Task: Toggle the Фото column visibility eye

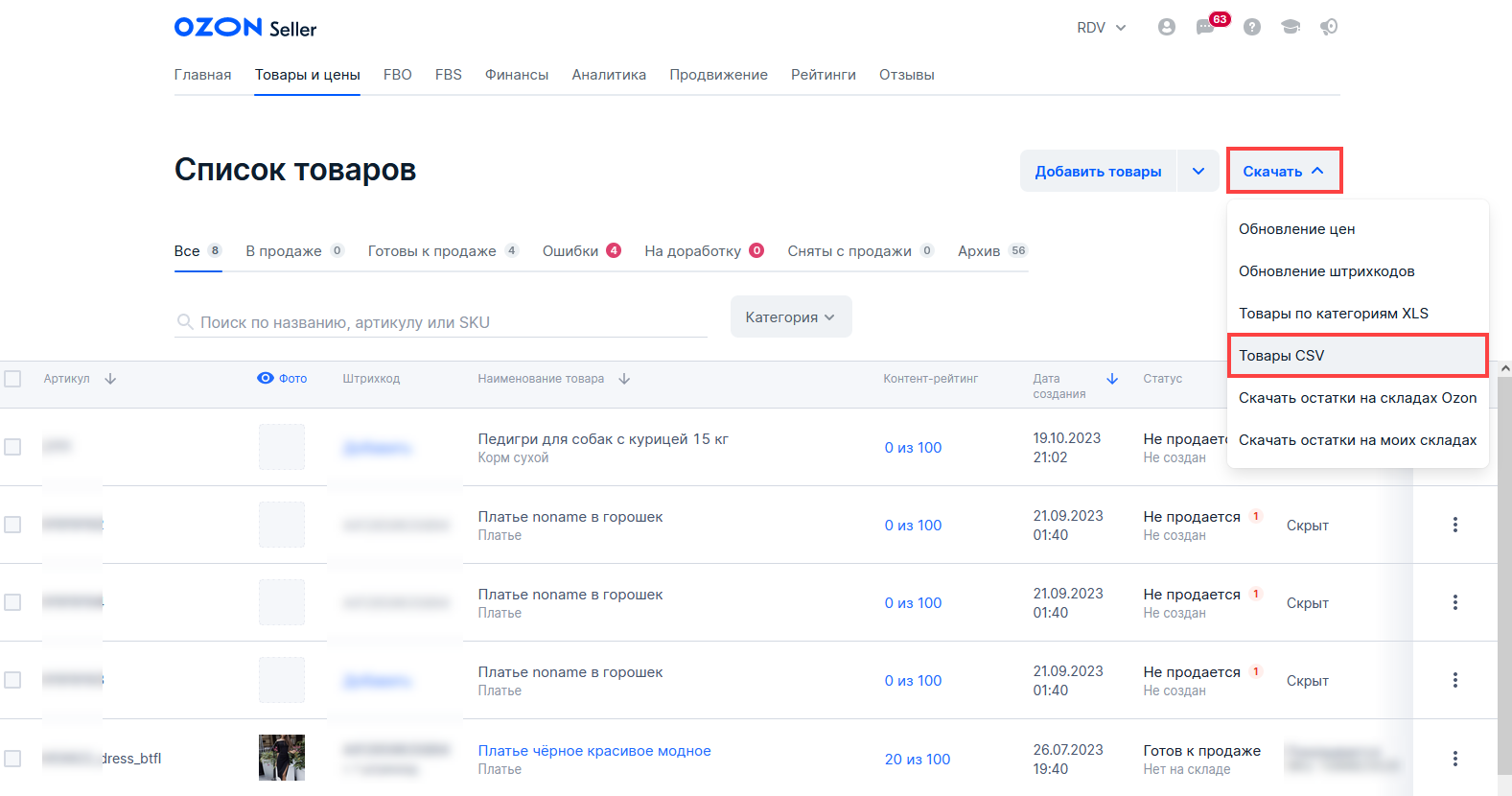Action: click(x=266, y=378)
